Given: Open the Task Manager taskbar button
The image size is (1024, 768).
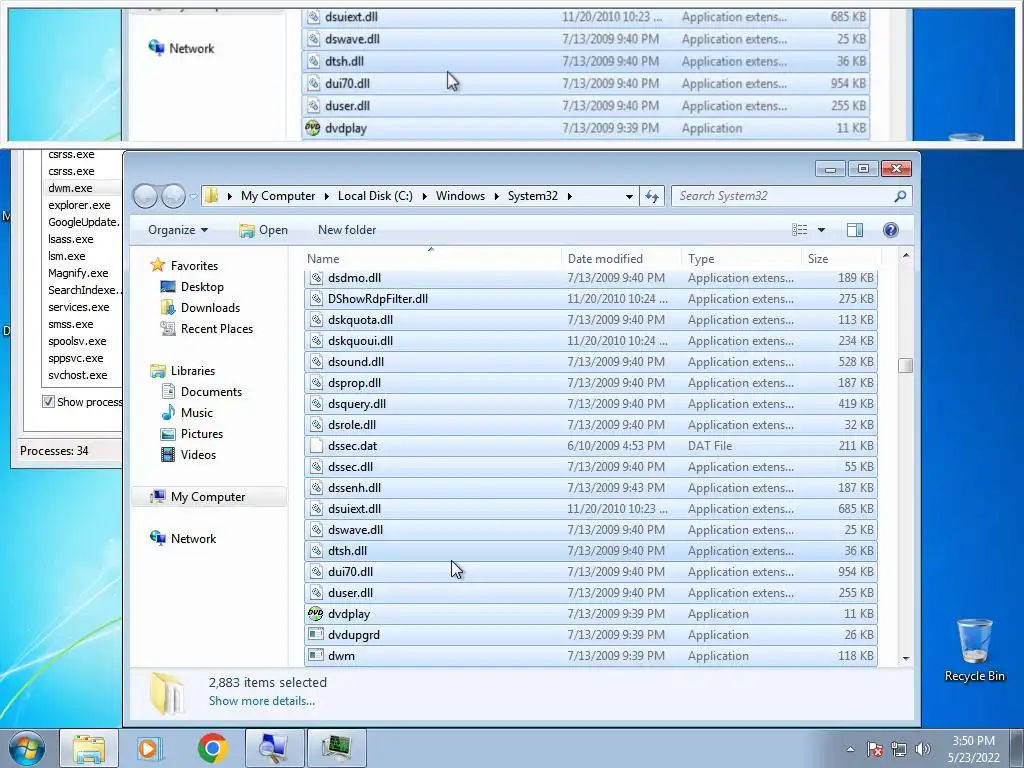Looking at the screenshot, I should click(336, 748).
